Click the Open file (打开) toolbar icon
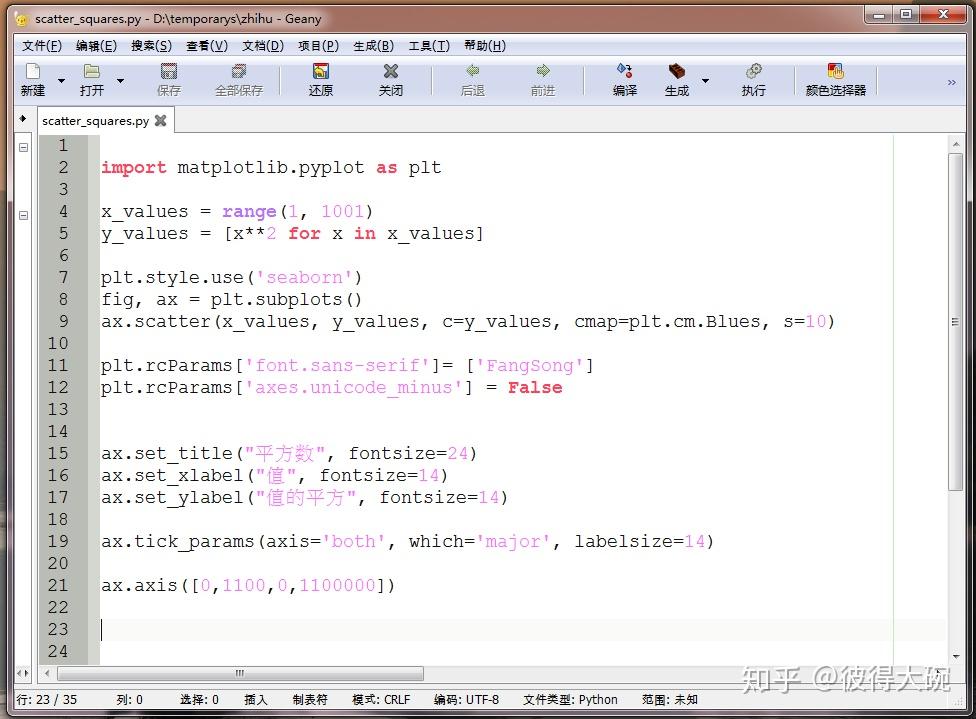 tap(92, 72)
